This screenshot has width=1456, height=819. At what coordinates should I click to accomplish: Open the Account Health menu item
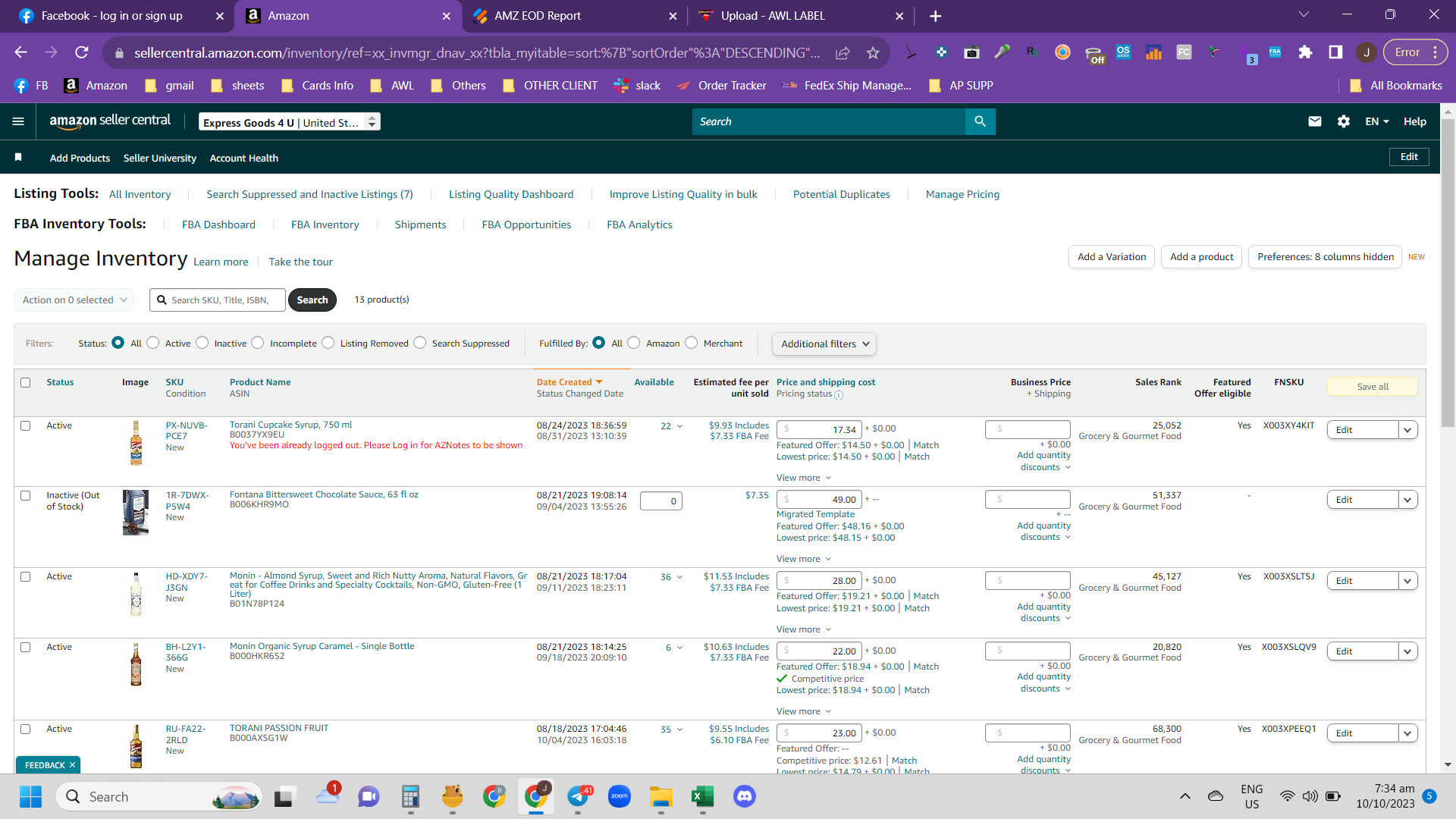click(x=244, y=158)
